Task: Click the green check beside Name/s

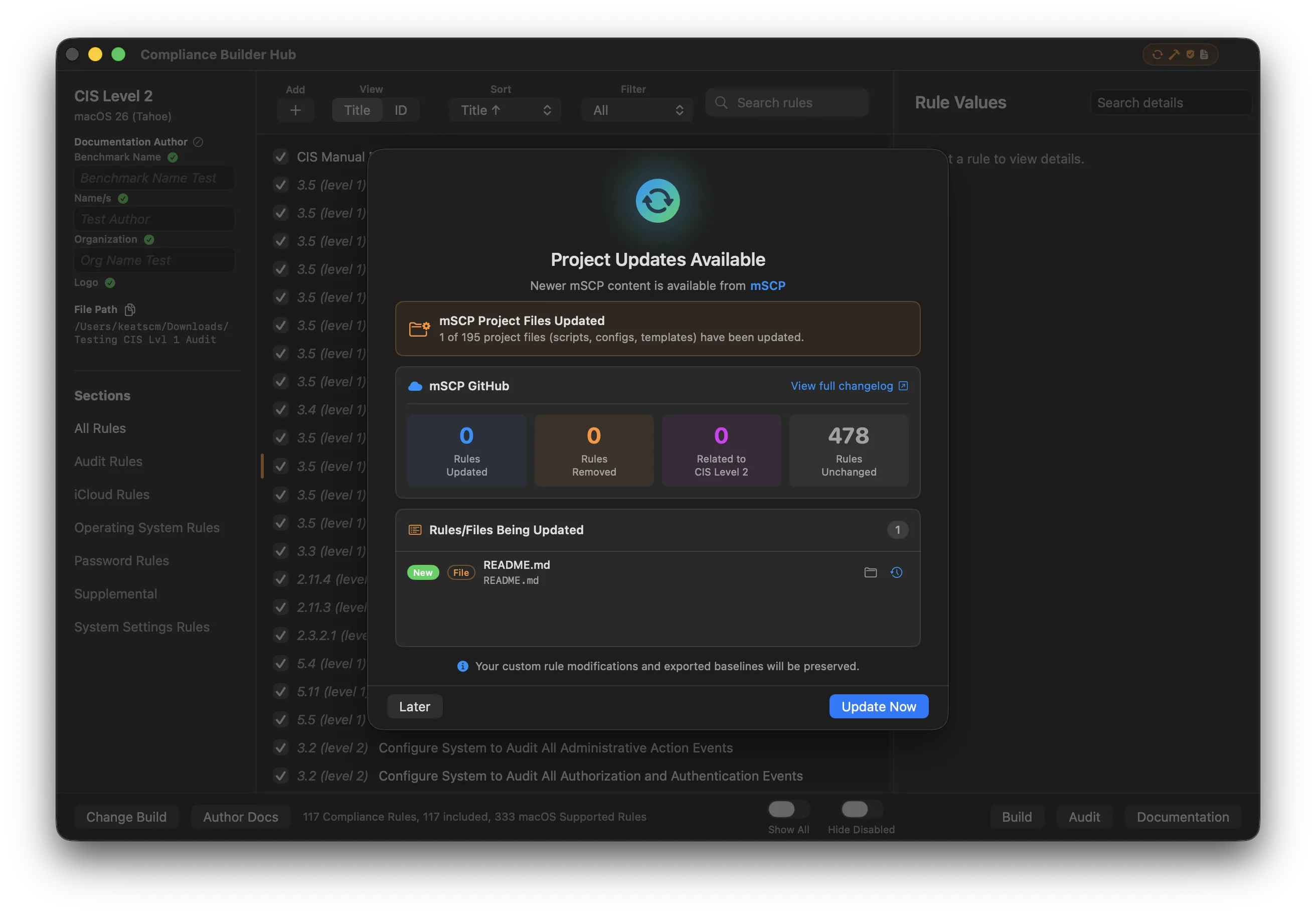Action: 123,198
